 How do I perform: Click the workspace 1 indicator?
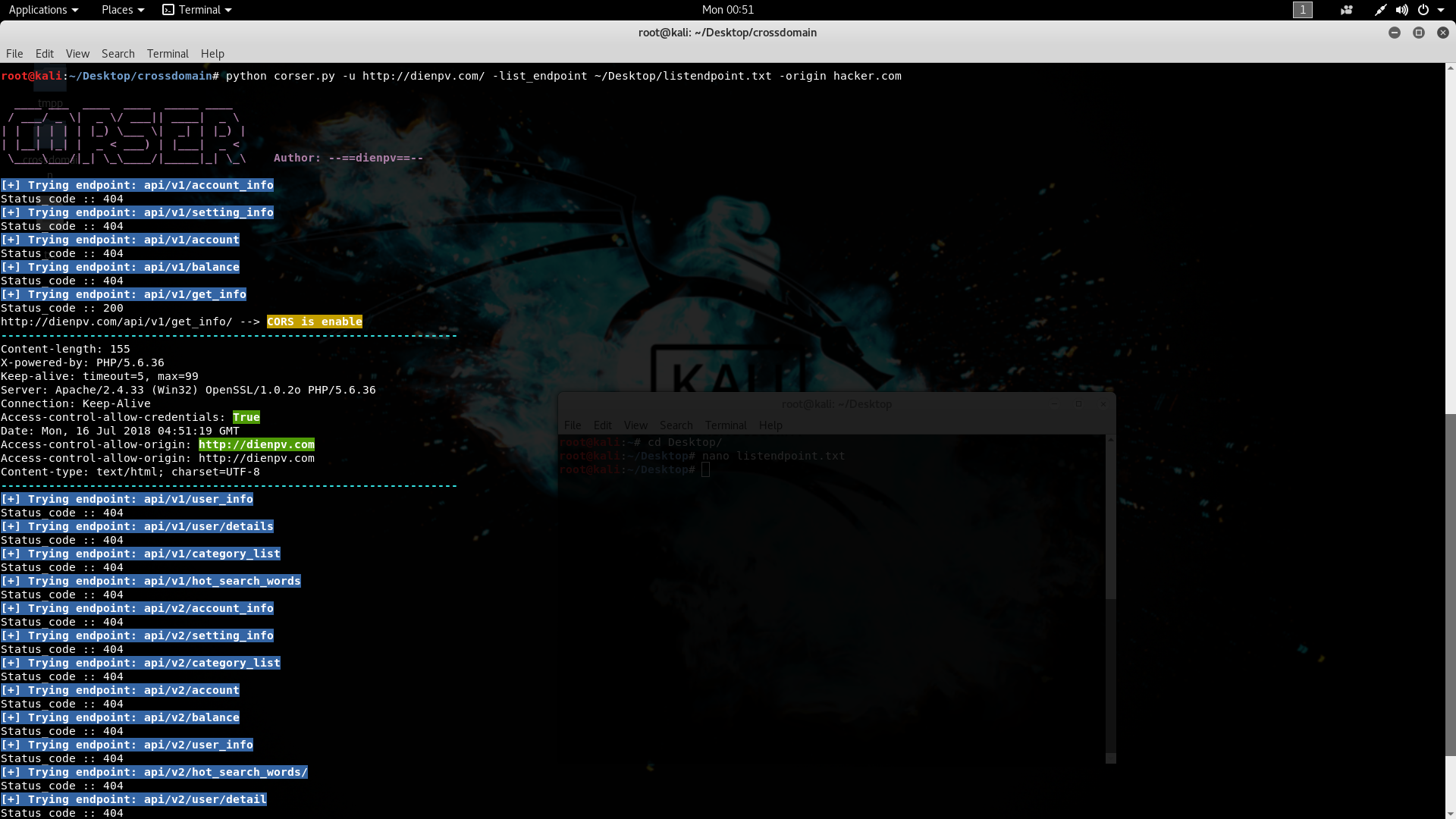[x=1302, y=10]
